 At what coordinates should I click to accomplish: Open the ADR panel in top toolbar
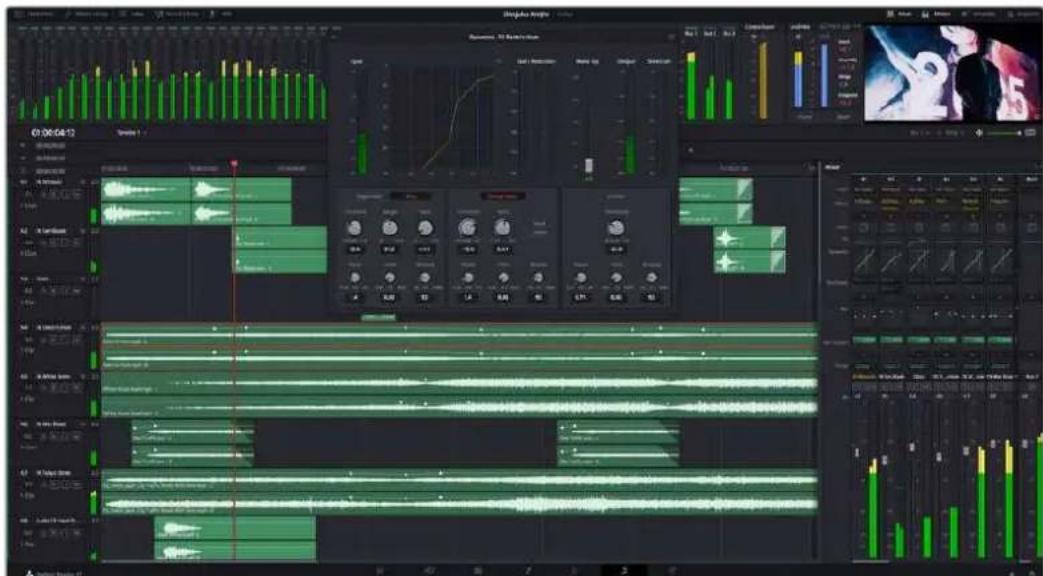tap(222, 13)
